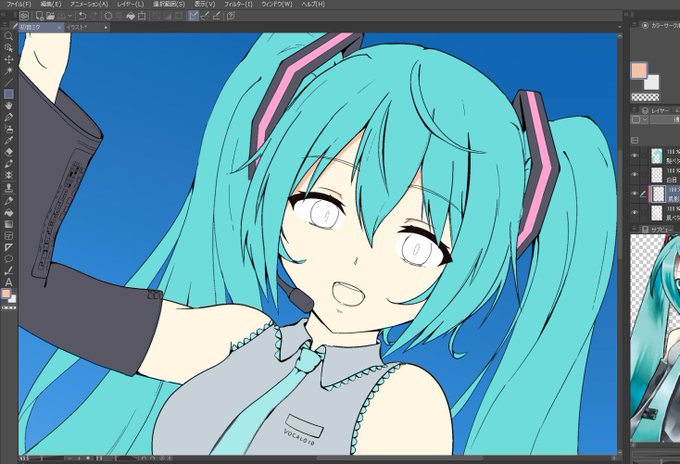This screenshot has height=464, width=680.
Task: Toggle Snap to Grid in command bar
Action: [216, 16]
